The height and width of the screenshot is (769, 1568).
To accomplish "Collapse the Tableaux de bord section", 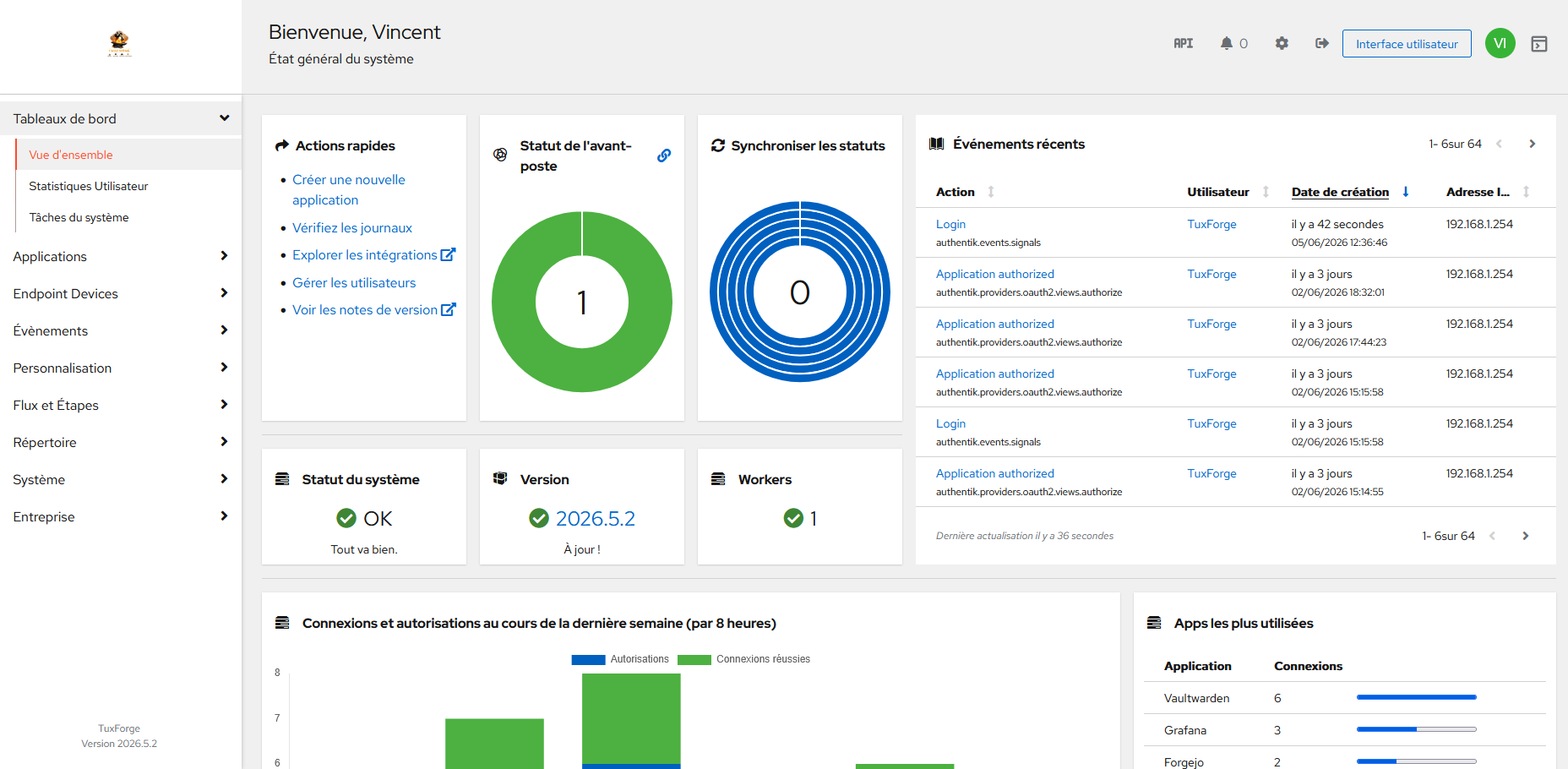I will point(121,118).
